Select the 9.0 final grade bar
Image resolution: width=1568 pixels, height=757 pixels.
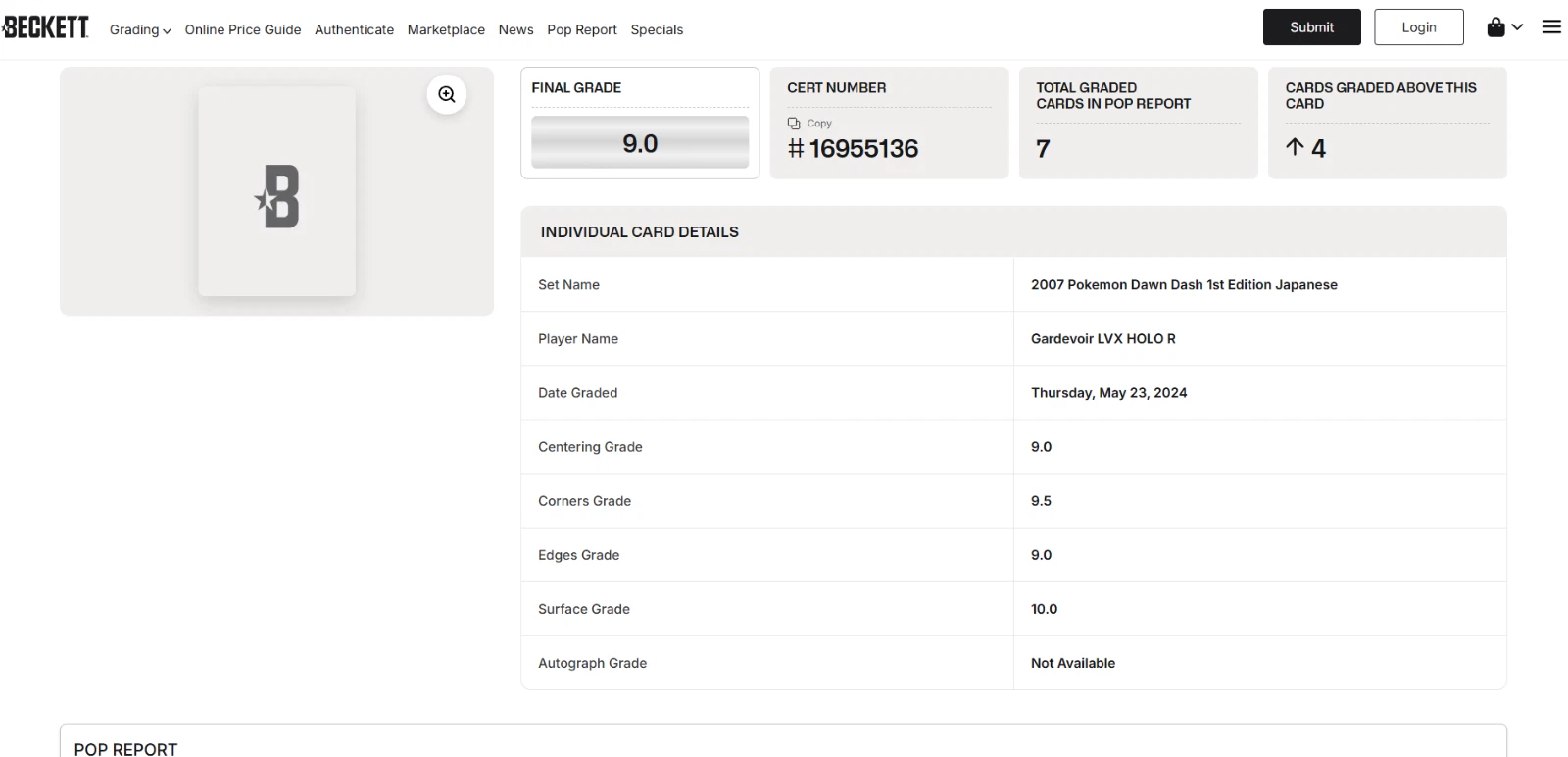point(640,143)
